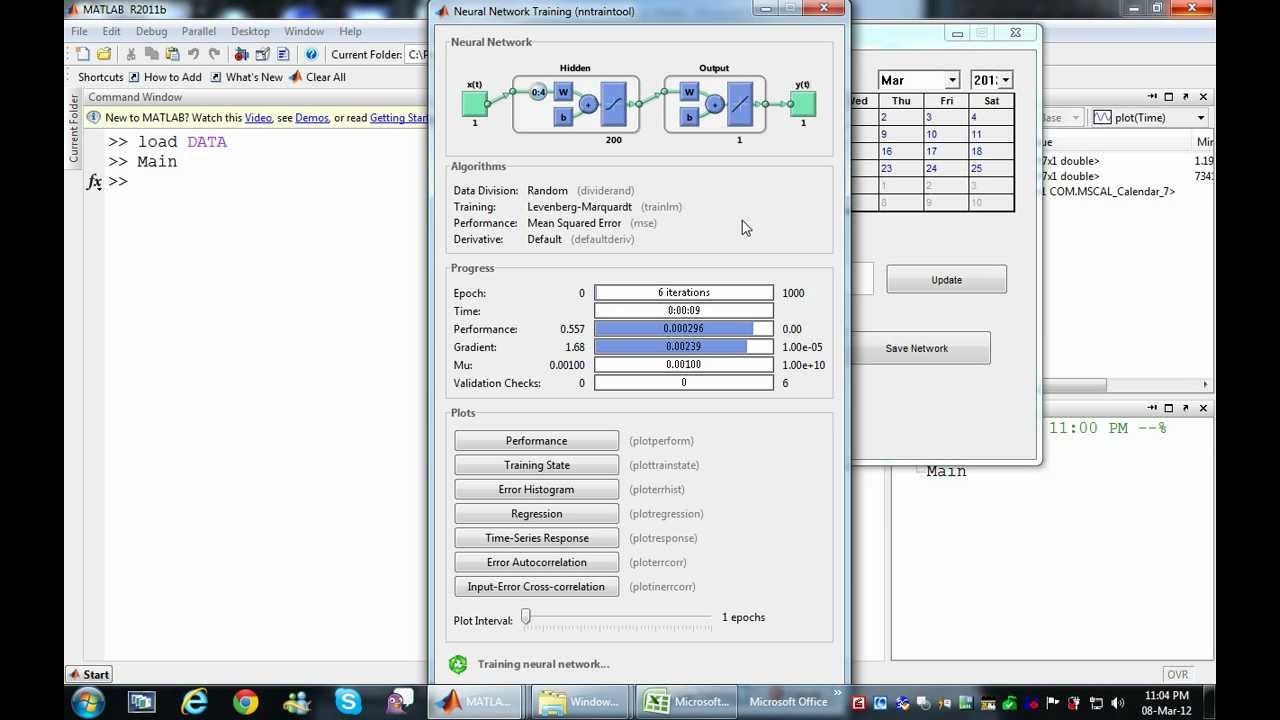This screenshot has width=1280, height=720.
Task: Click the Update button in the calendar window
Action: tap(946, 280)
